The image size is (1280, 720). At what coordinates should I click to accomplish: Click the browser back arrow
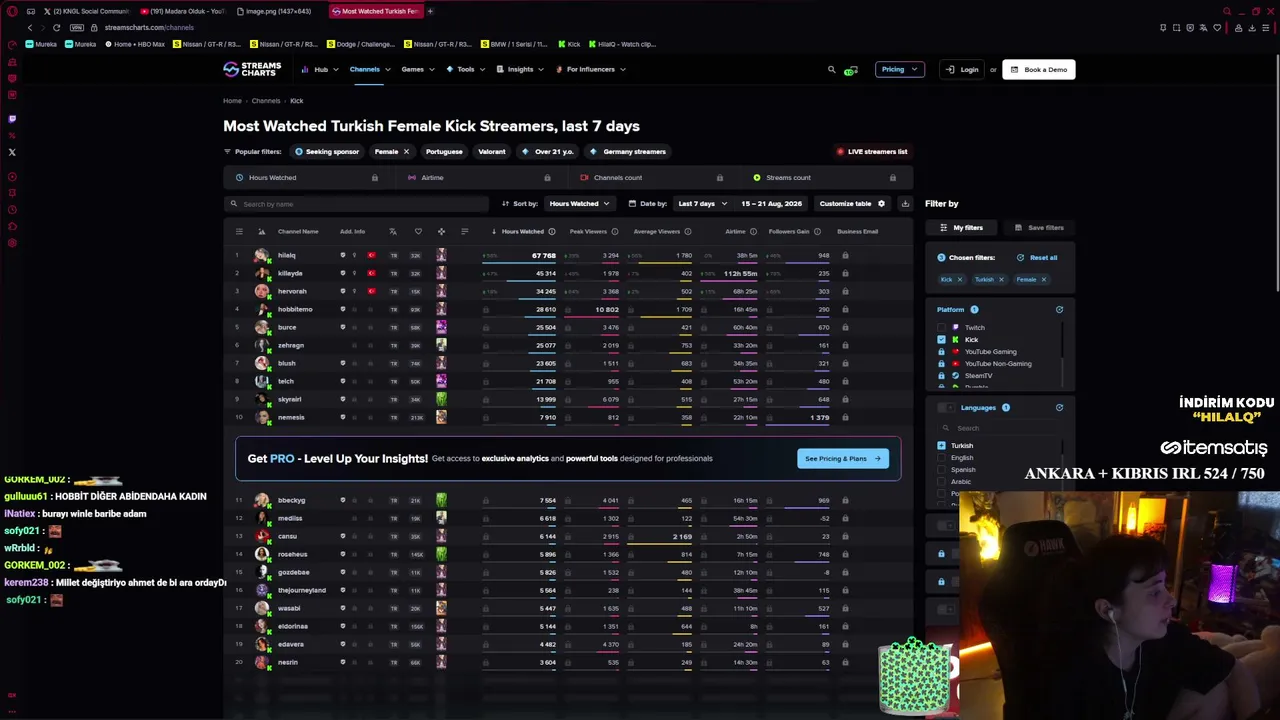(30, 28)
